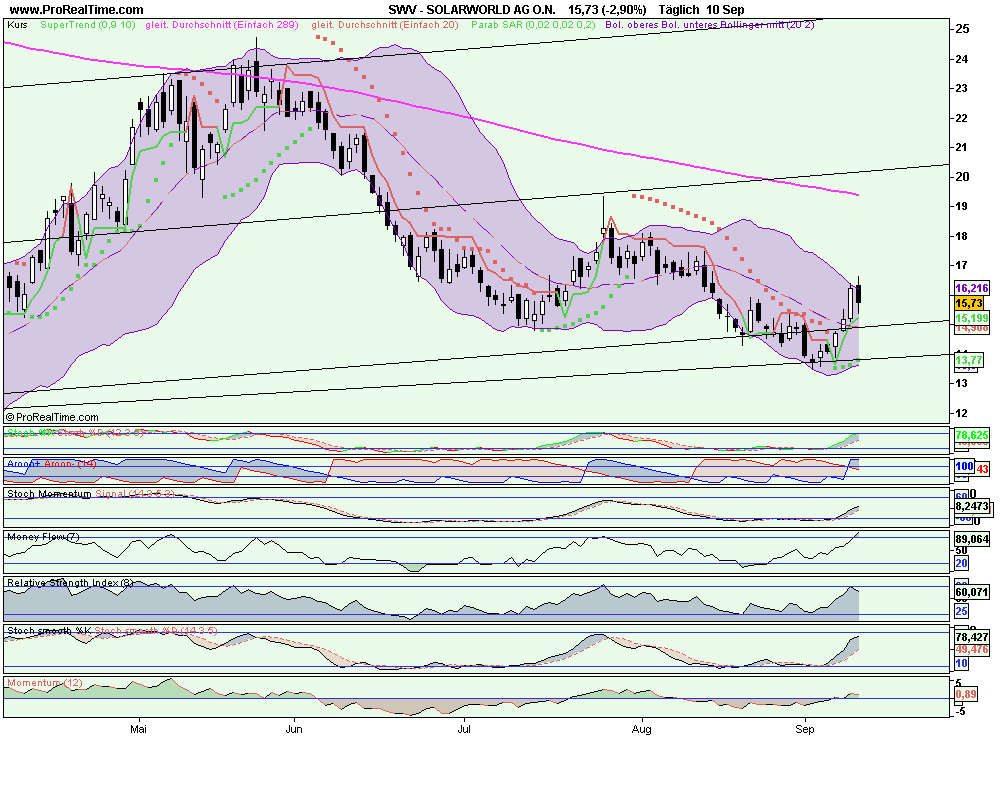Click the www.ProRealTime.com header text
1000x800 pixels.
point(77,10)
